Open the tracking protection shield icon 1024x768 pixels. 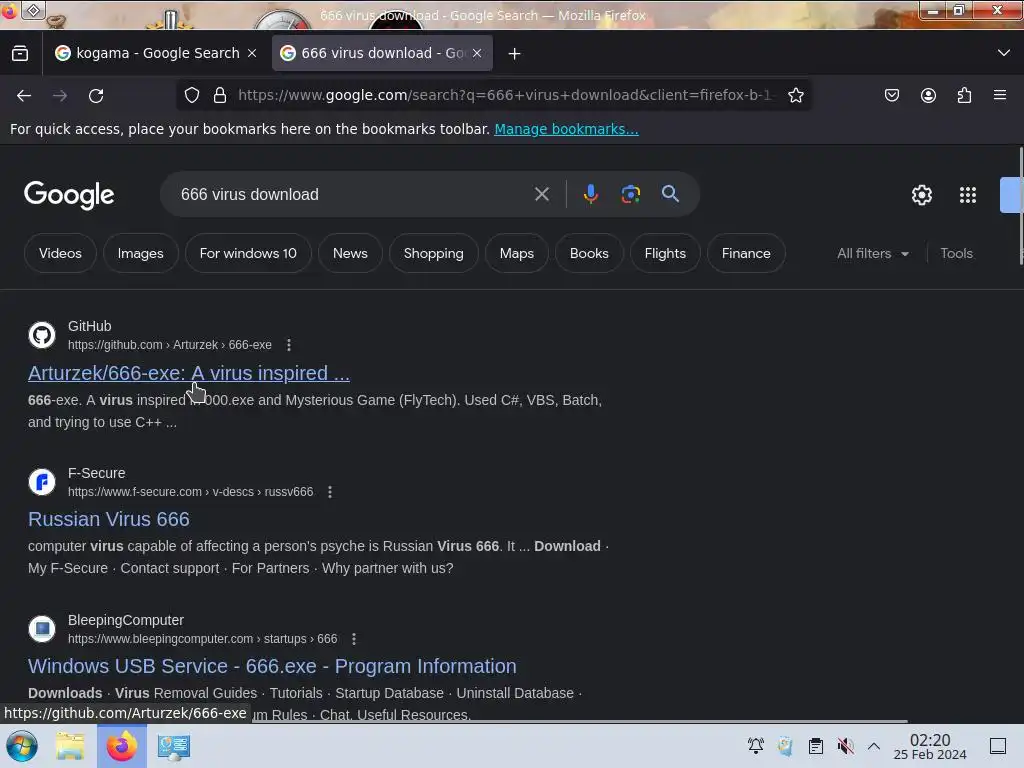point(192,95)
